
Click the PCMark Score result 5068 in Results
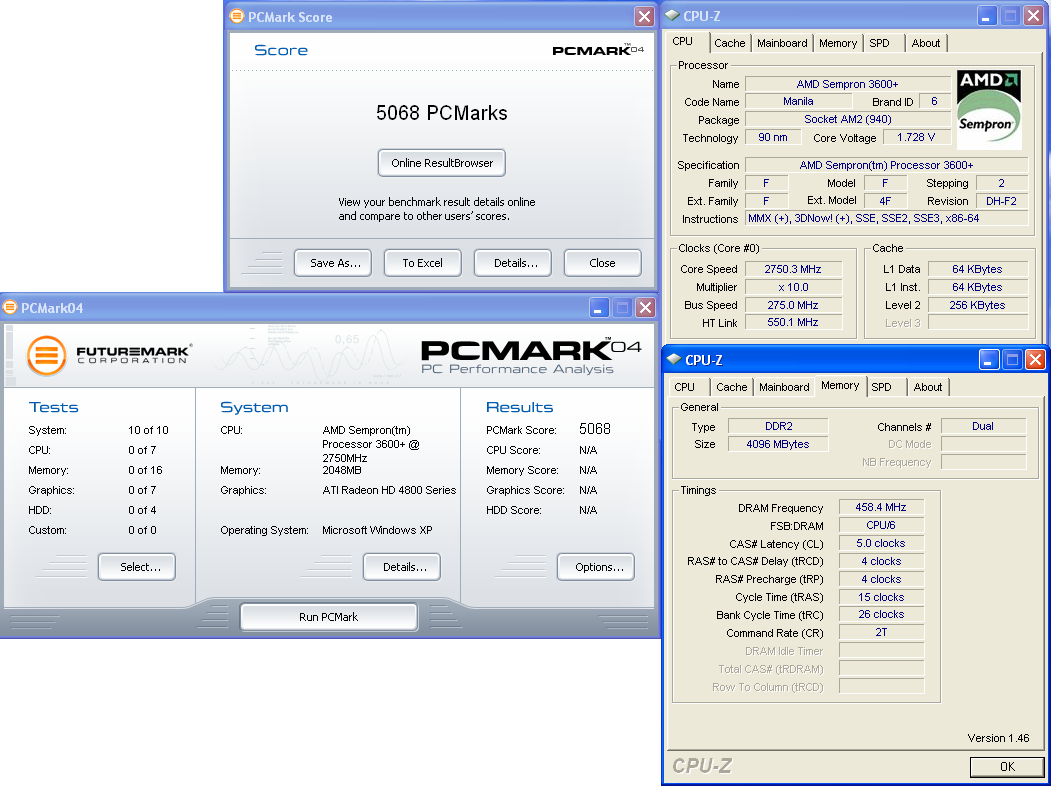pos(595,429)
